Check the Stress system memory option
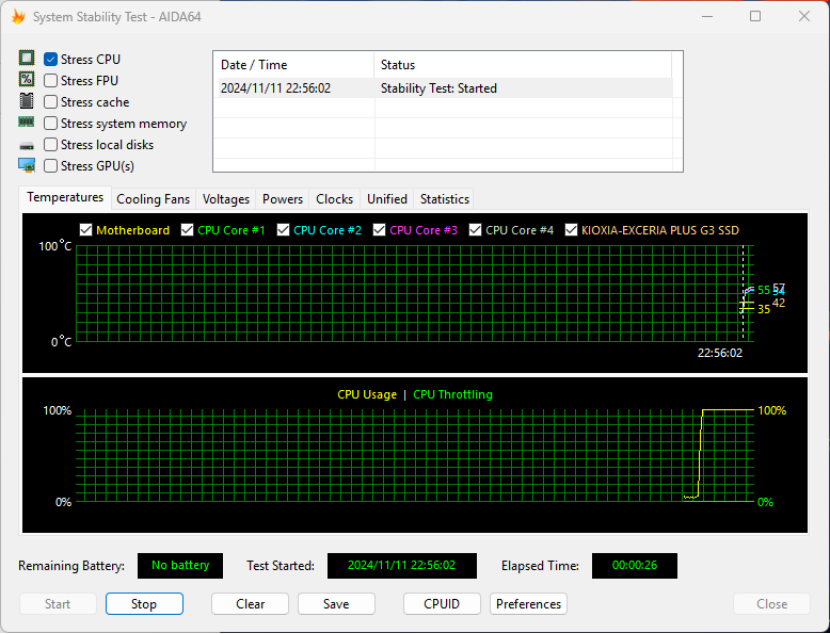Screen dimensions: 830x634 pyautogui.click(x=51, y=123)
